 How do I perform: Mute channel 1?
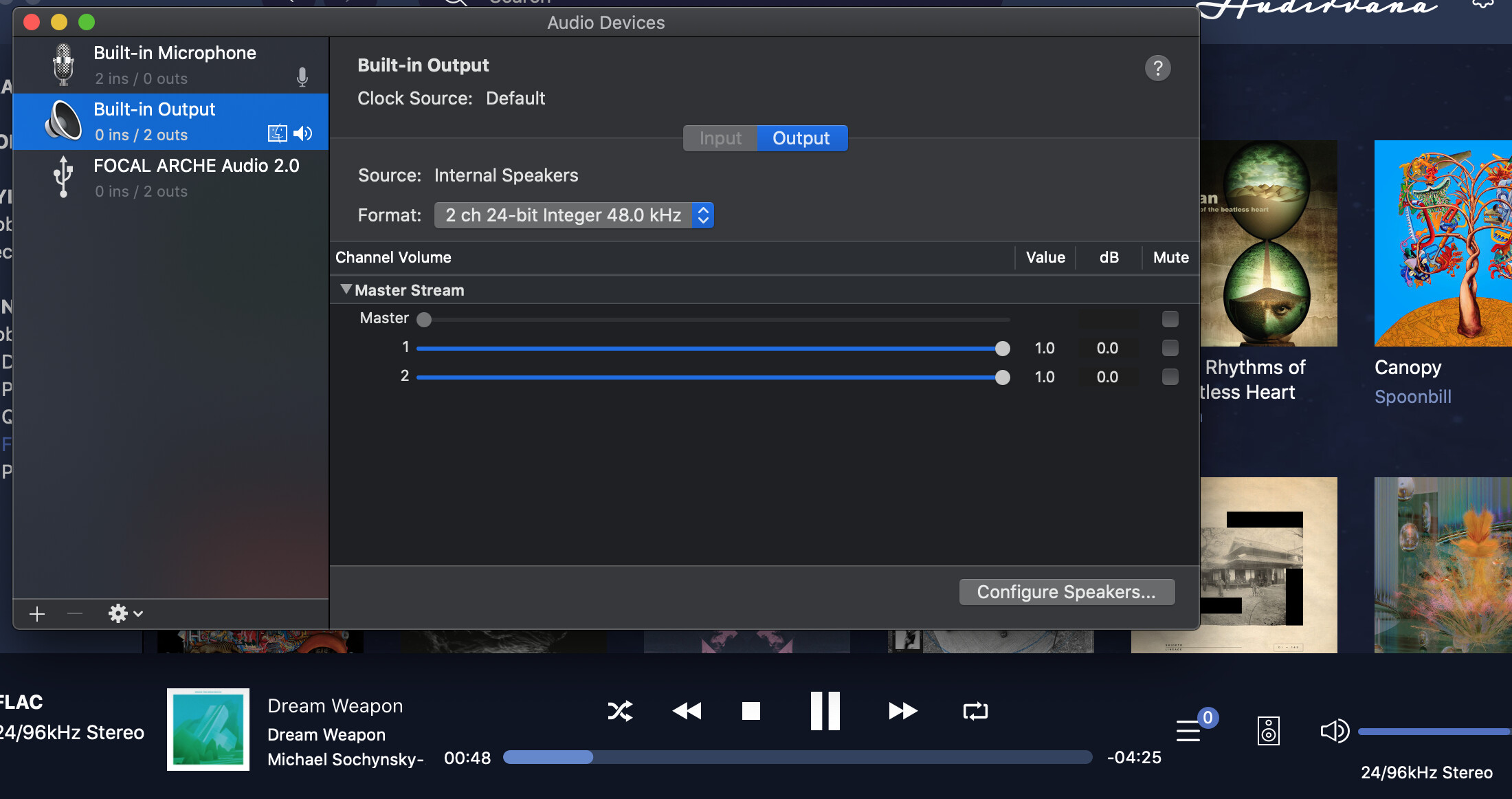coord(1170,348)
